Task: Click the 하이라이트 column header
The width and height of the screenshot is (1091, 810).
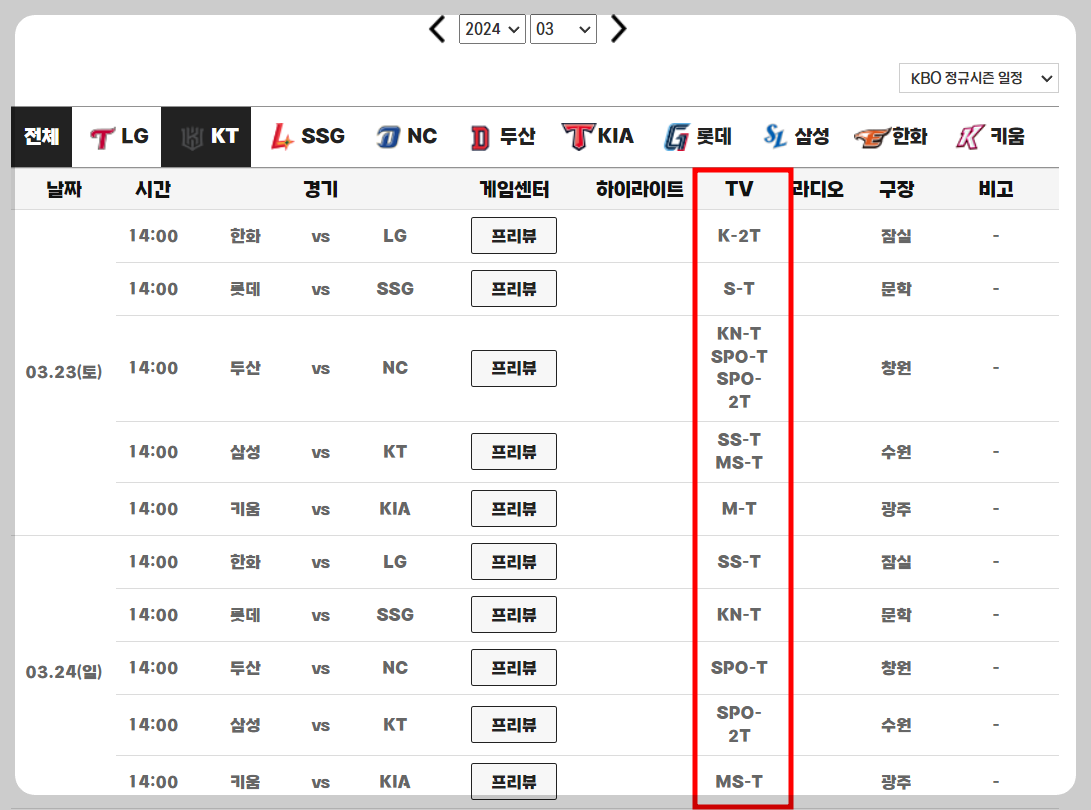Action: [639, 189]
